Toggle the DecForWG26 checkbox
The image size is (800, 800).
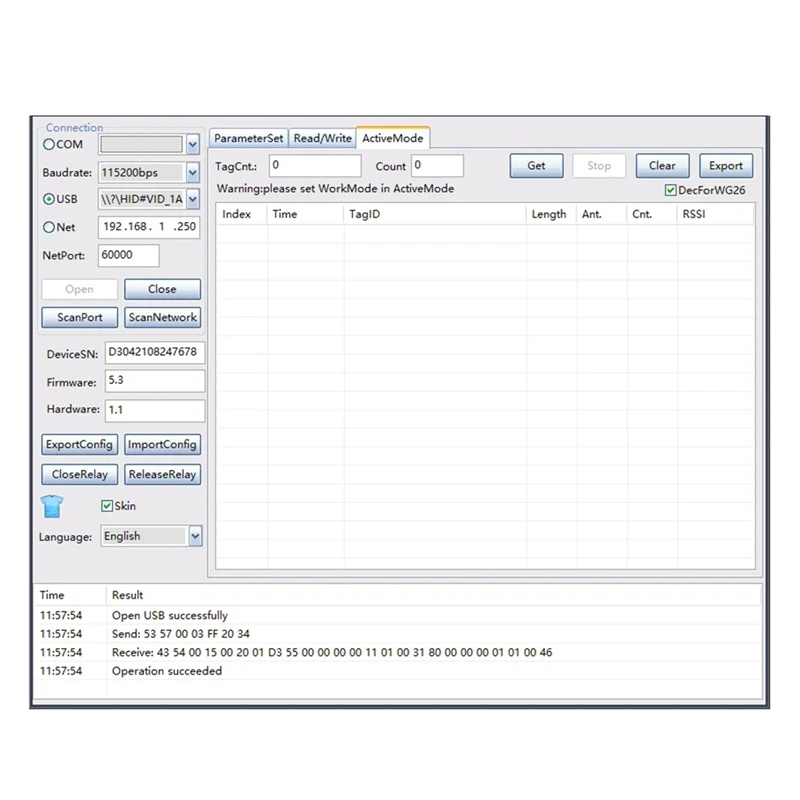coord(670,190)
